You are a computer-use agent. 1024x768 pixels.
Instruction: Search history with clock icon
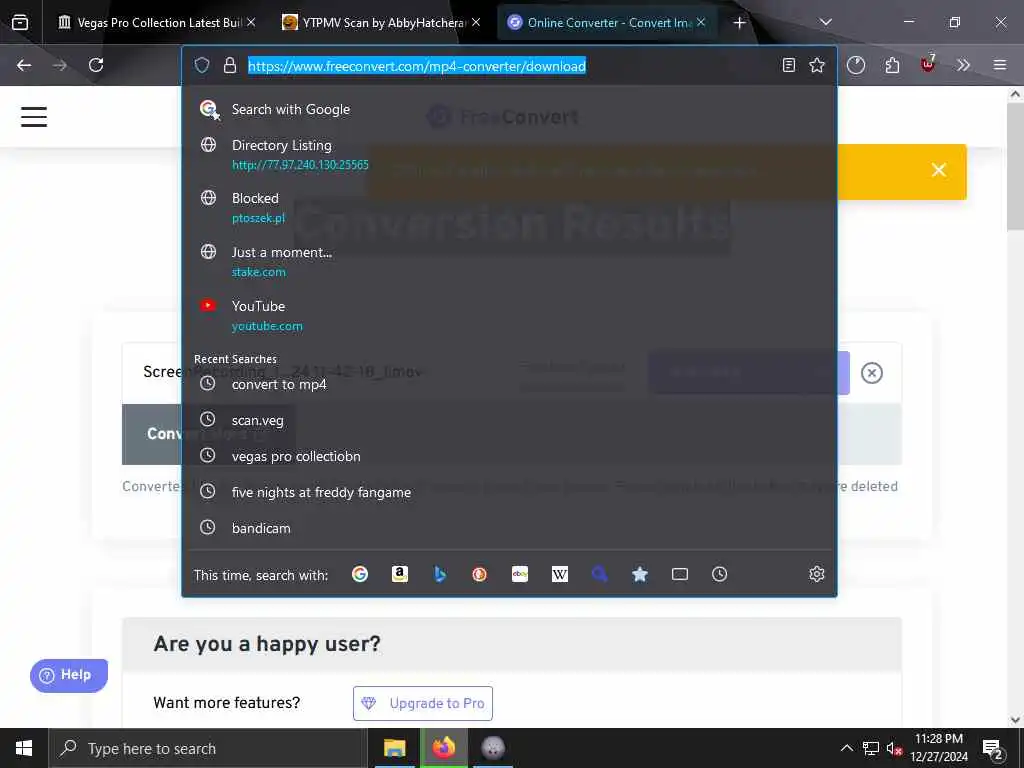pyautogui.click(x=720, y=574)
